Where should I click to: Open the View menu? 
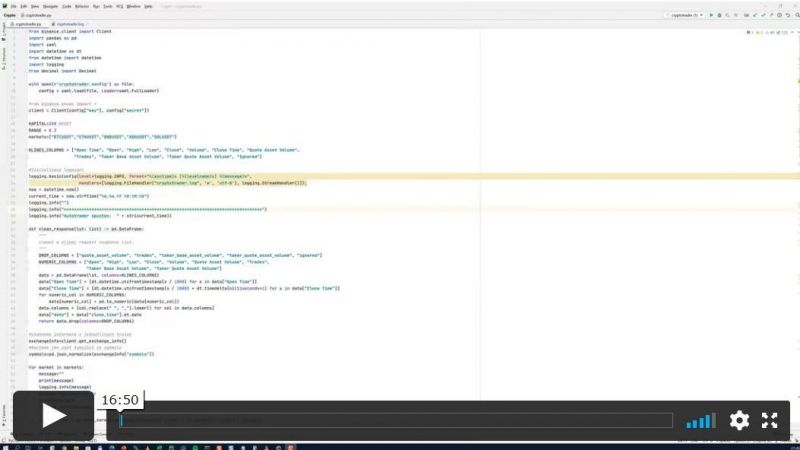point(35,7)
